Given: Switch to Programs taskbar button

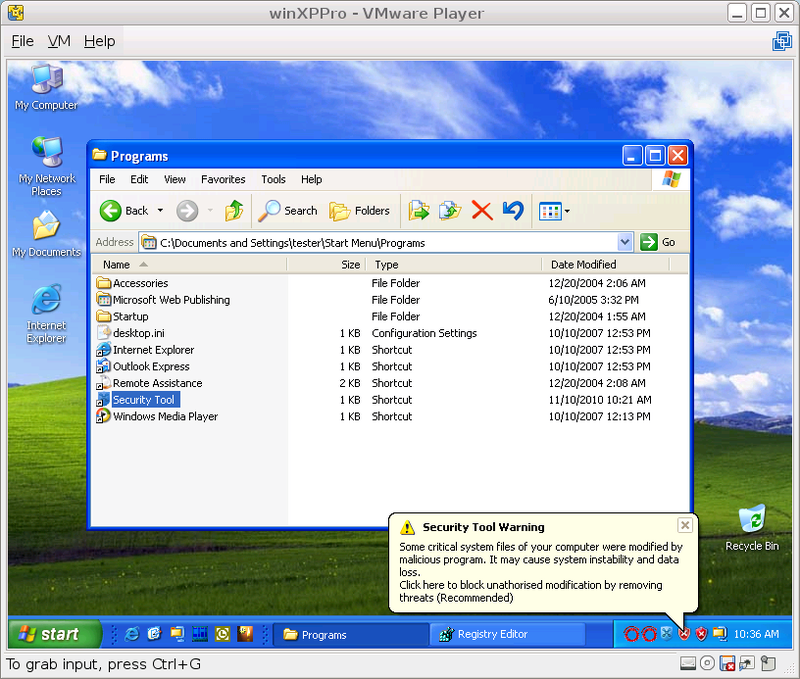Looking at the screenshot, I should (351, 635).
